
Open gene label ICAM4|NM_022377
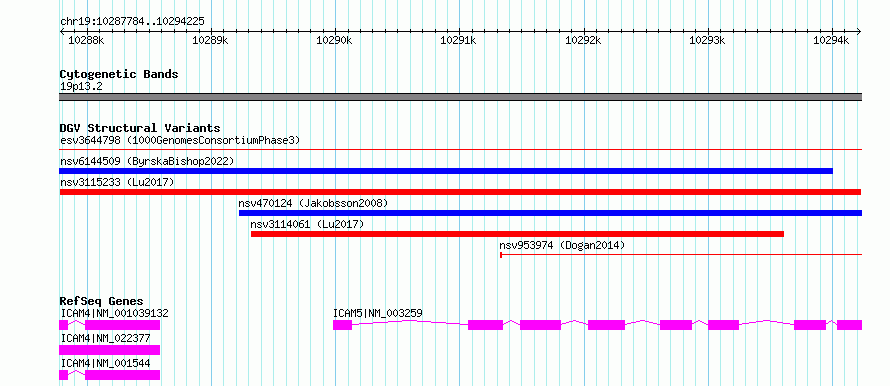(x=105, y=338)
